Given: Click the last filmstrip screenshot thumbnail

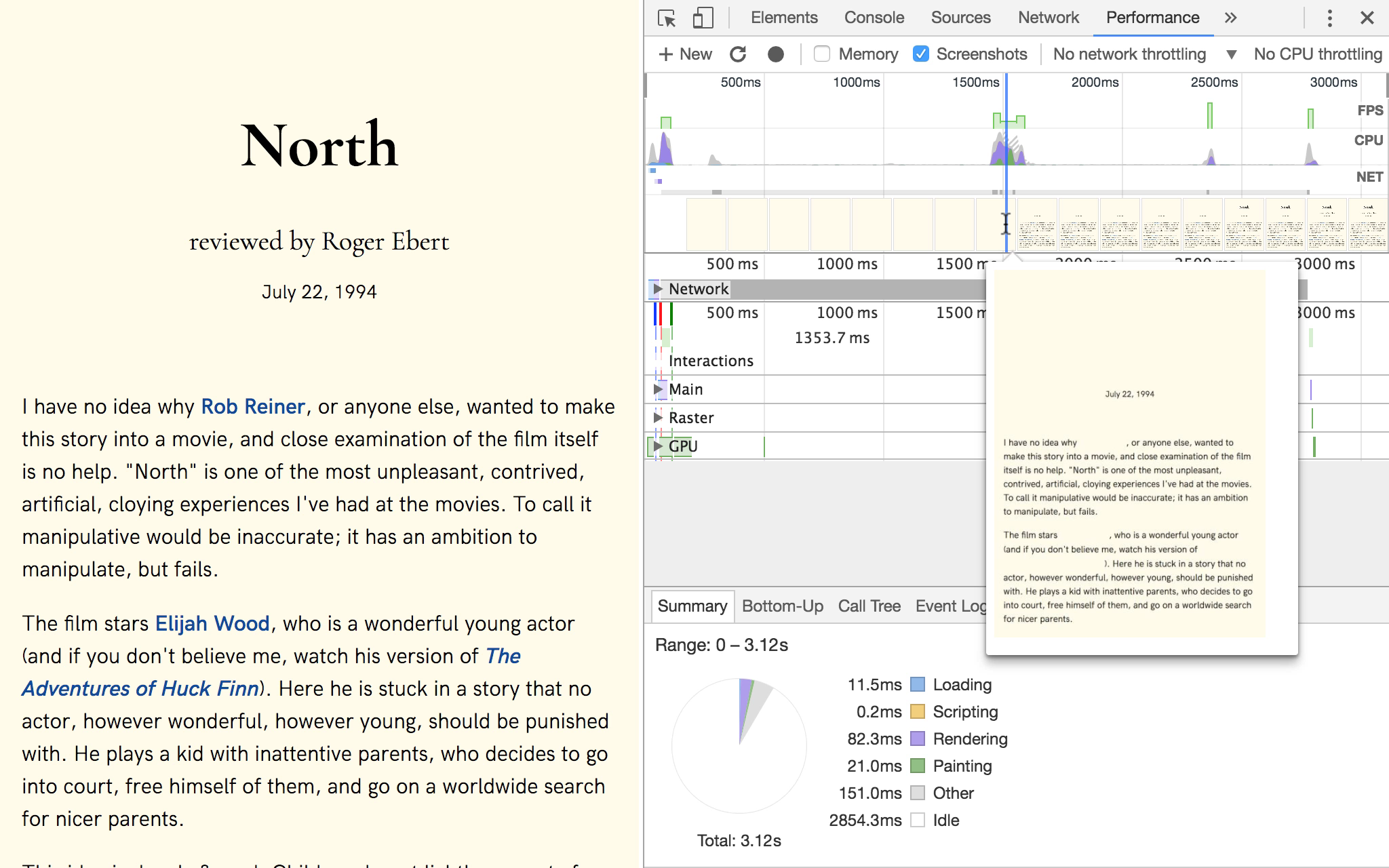Looking at the screenshot, I should pyautogui.click(x=1367, y=224).
